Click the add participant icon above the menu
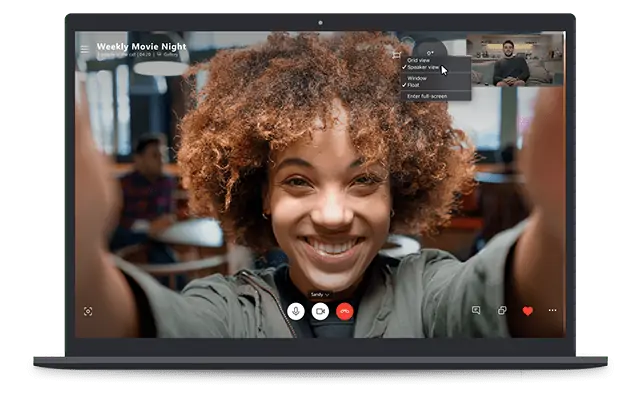 (x=430, y=53)
